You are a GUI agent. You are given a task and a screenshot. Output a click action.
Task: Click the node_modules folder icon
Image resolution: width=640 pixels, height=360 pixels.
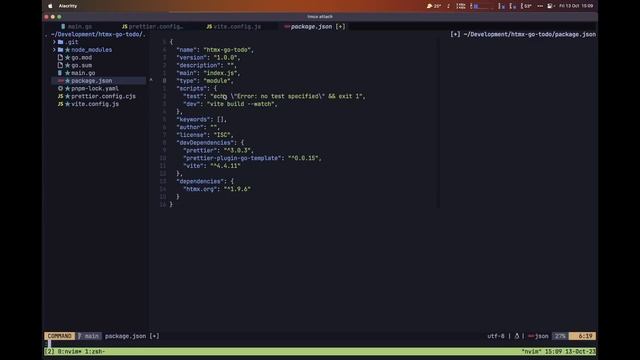[x=60, y=50]
